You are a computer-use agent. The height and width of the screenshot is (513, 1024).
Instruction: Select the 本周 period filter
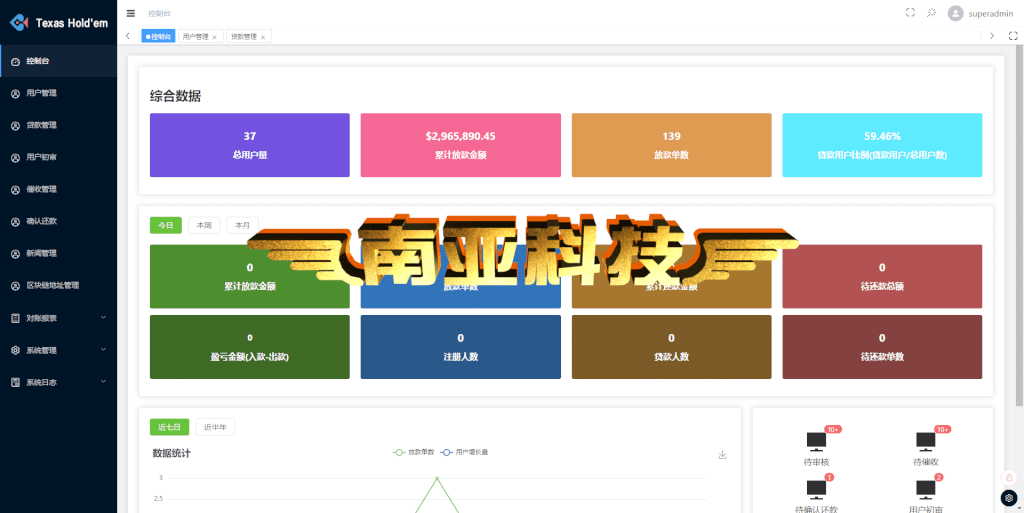(204, 225)
